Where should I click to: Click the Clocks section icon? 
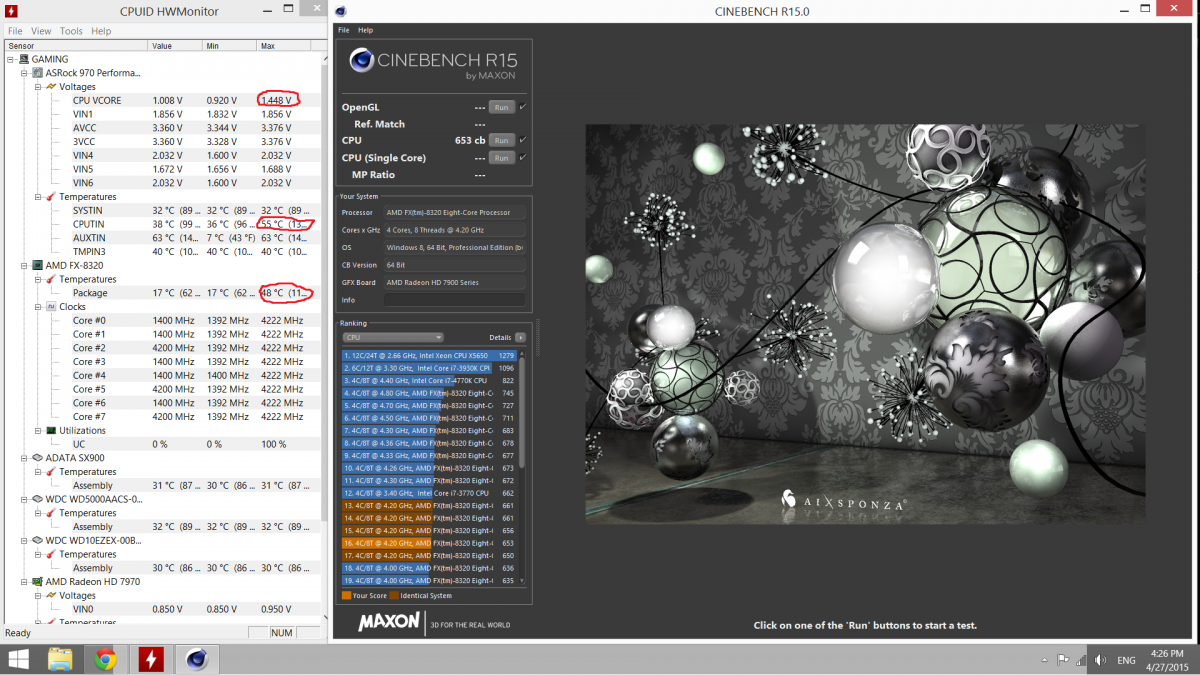pyautogui.click(x=51, y=307)
